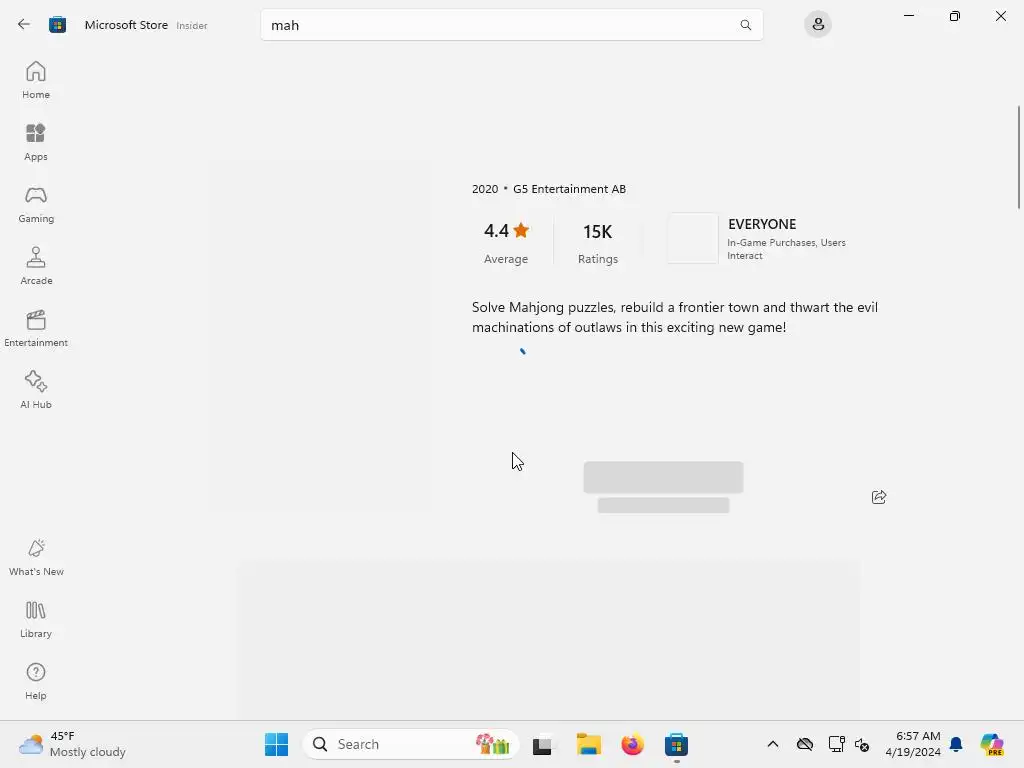Open weather widget showing 45°F
The height and width of the screenshot is (768, 1024).
72,744
